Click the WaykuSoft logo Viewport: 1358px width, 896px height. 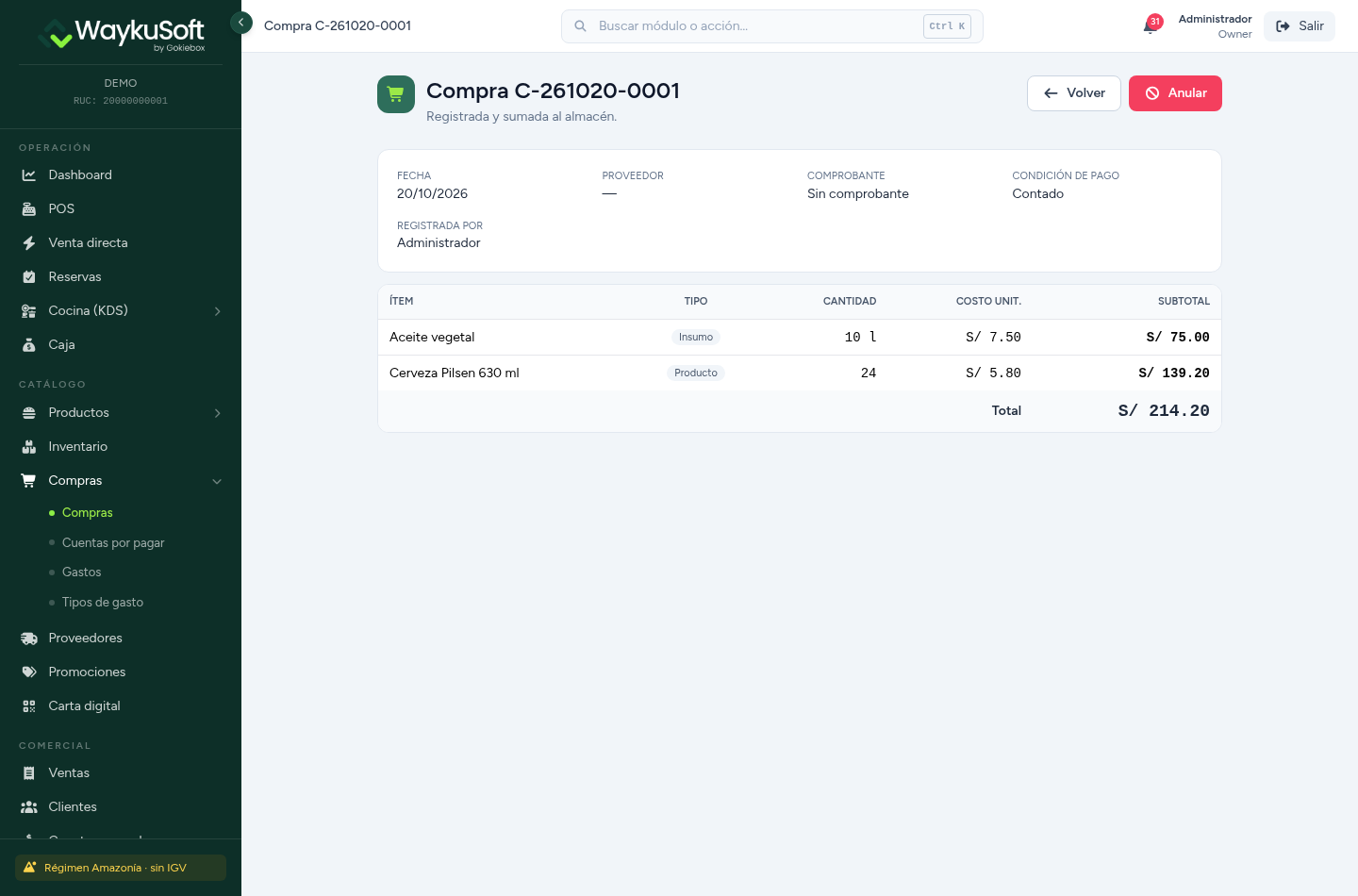[121, 34]
